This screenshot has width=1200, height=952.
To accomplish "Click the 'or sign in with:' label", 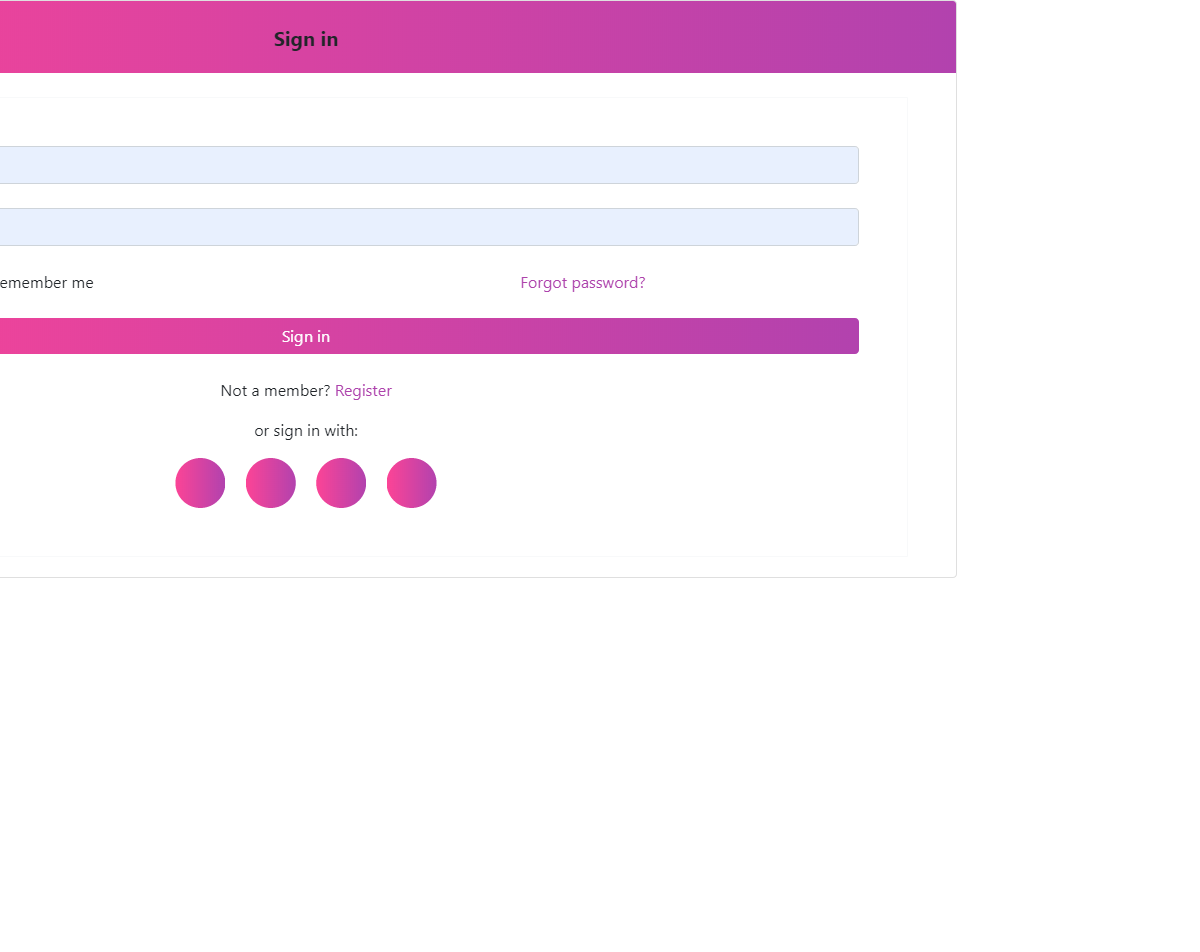I will [x=306, y=431].
